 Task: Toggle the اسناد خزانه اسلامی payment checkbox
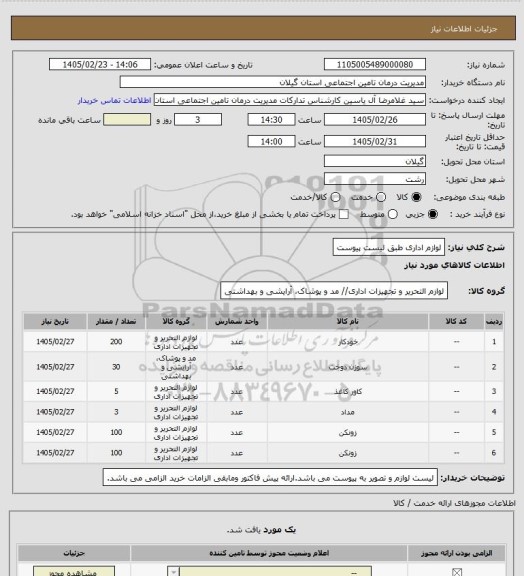(x=344, y=214)
